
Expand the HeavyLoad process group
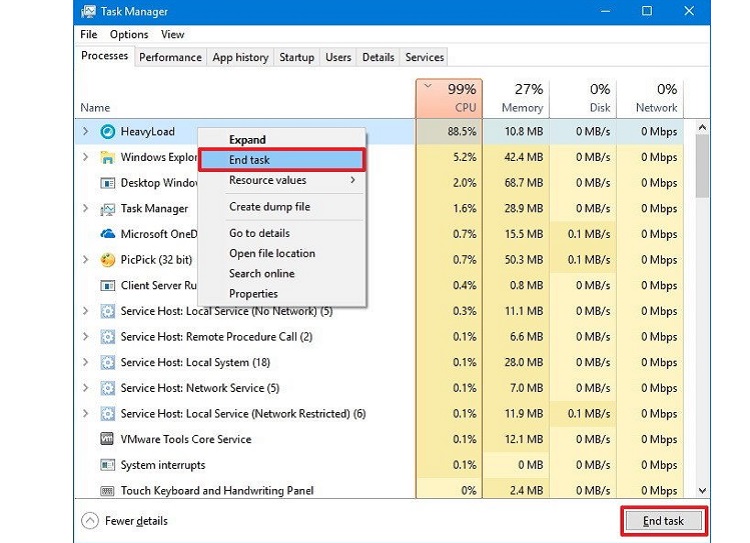86,132
